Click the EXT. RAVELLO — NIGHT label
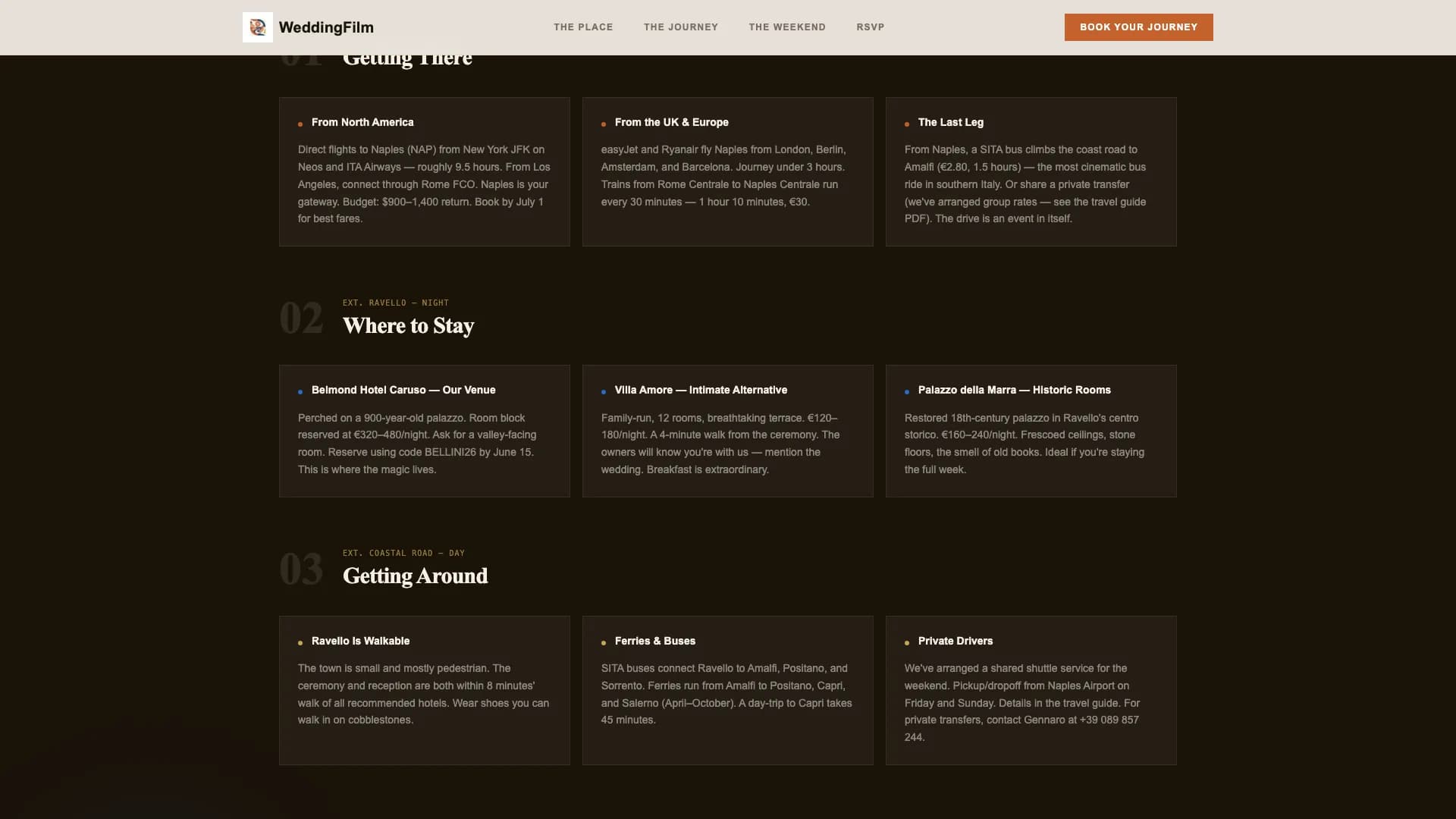This screenshot has width=1456, height=819. 395,303
